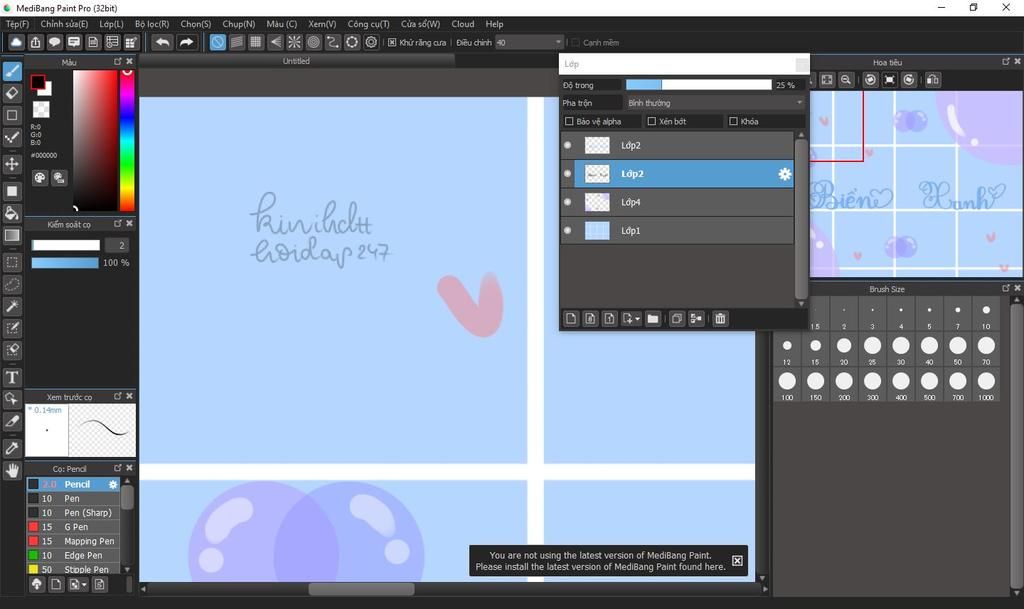Click the transparent color swatch

point(41,110)
